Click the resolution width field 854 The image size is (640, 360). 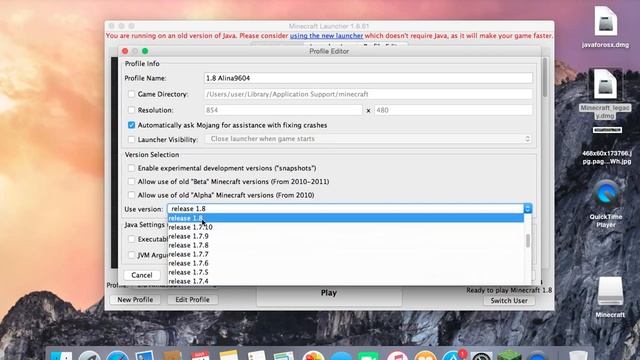tap(283, 110)
